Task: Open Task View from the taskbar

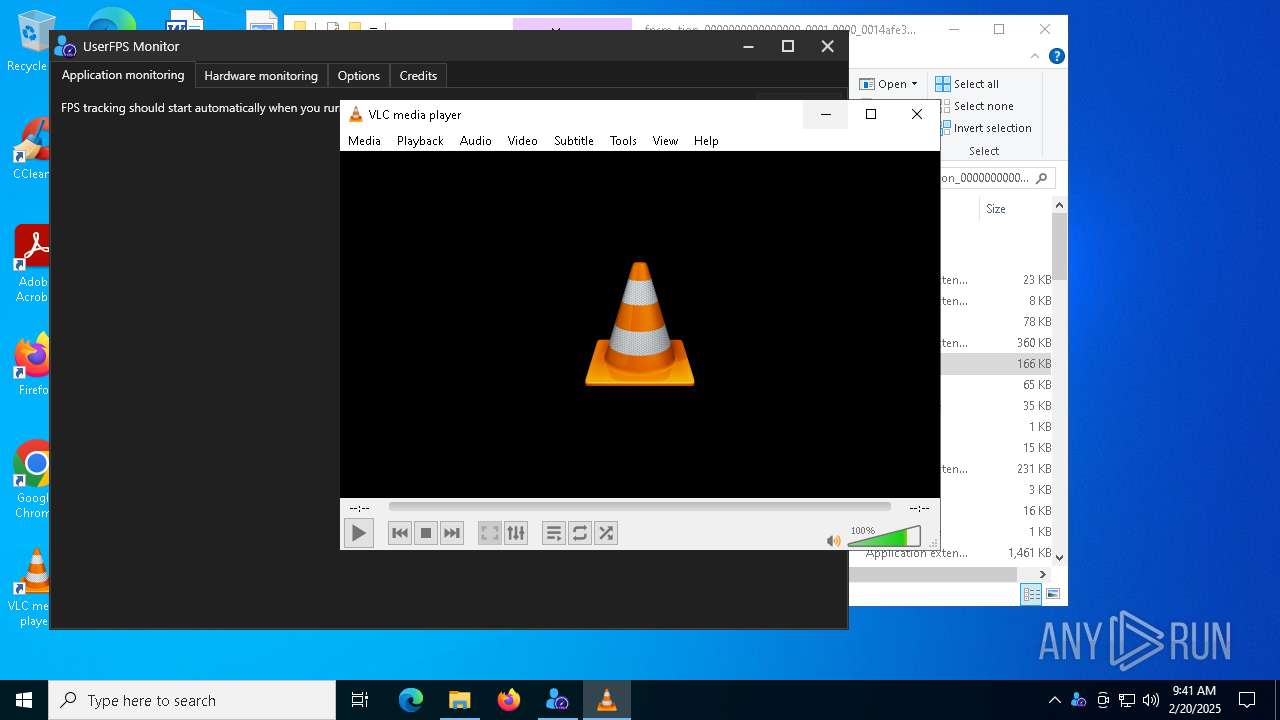Action: pos(360,700)
